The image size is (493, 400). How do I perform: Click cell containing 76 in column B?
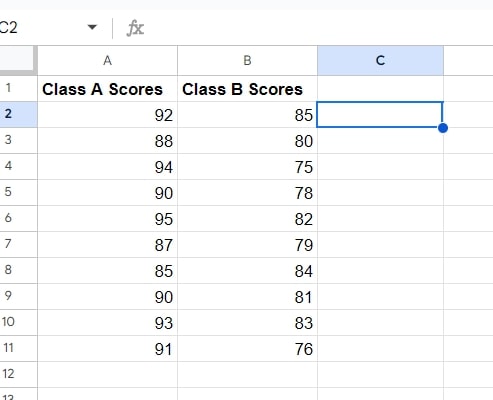[x=247, y=349]
